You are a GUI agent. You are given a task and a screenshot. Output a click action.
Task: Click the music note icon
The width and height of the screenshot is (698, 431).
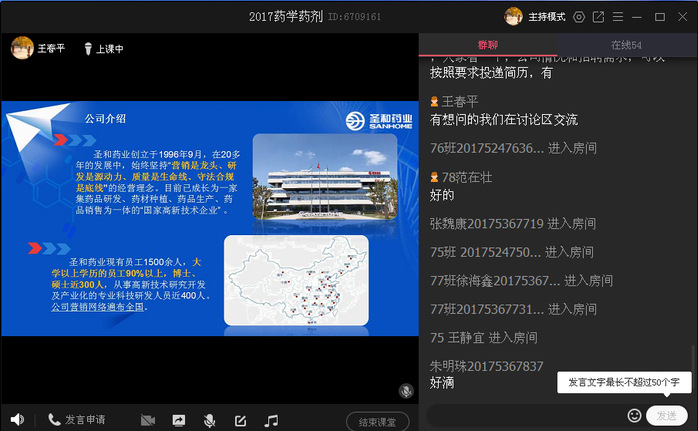pyautogui.click(x=271, y=420)
